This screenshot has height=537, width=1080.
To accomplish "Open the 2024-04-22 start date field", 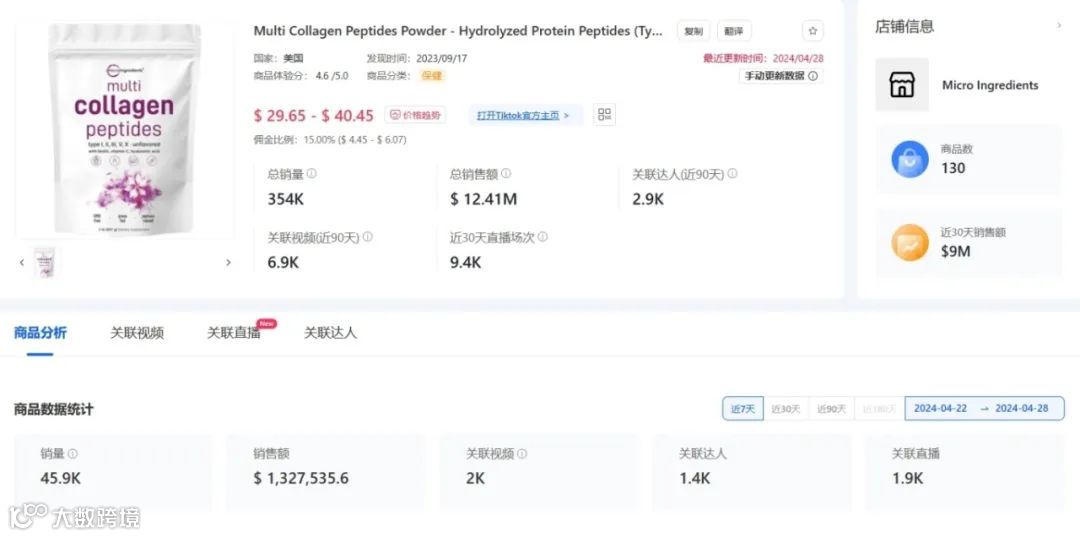I will (940, 408).
